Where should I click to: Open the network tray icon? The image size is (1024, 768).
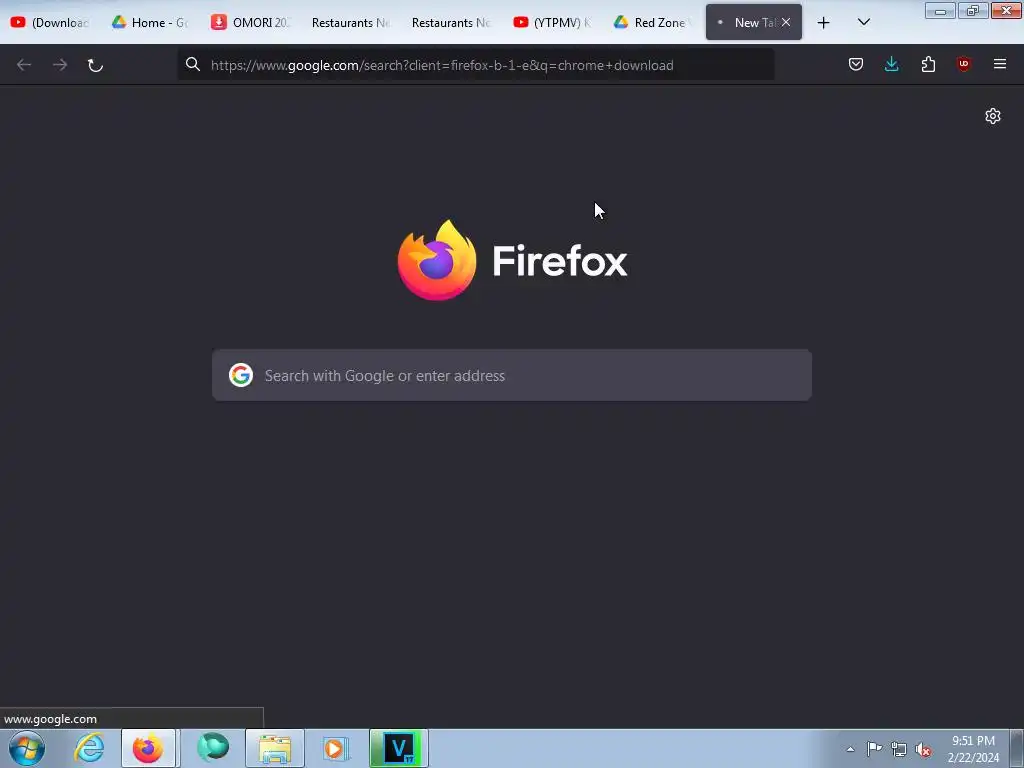tap(899, 749)
